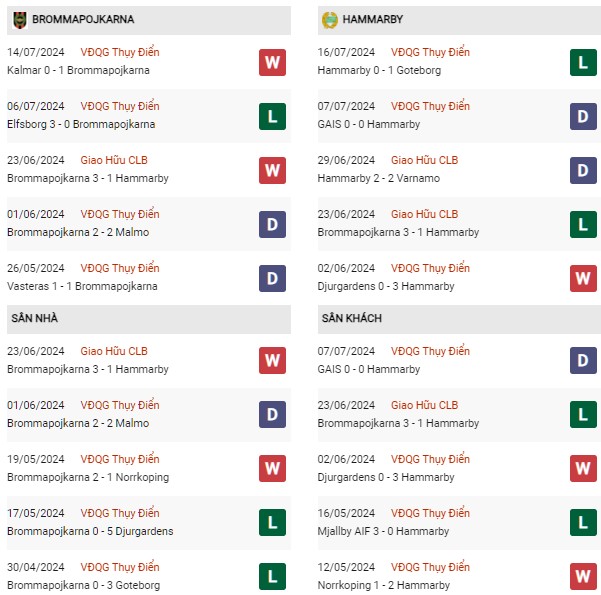This screenshot has height=595, width=601.
Task: Open the HAMMARBY team header
Action: [459, 20]
